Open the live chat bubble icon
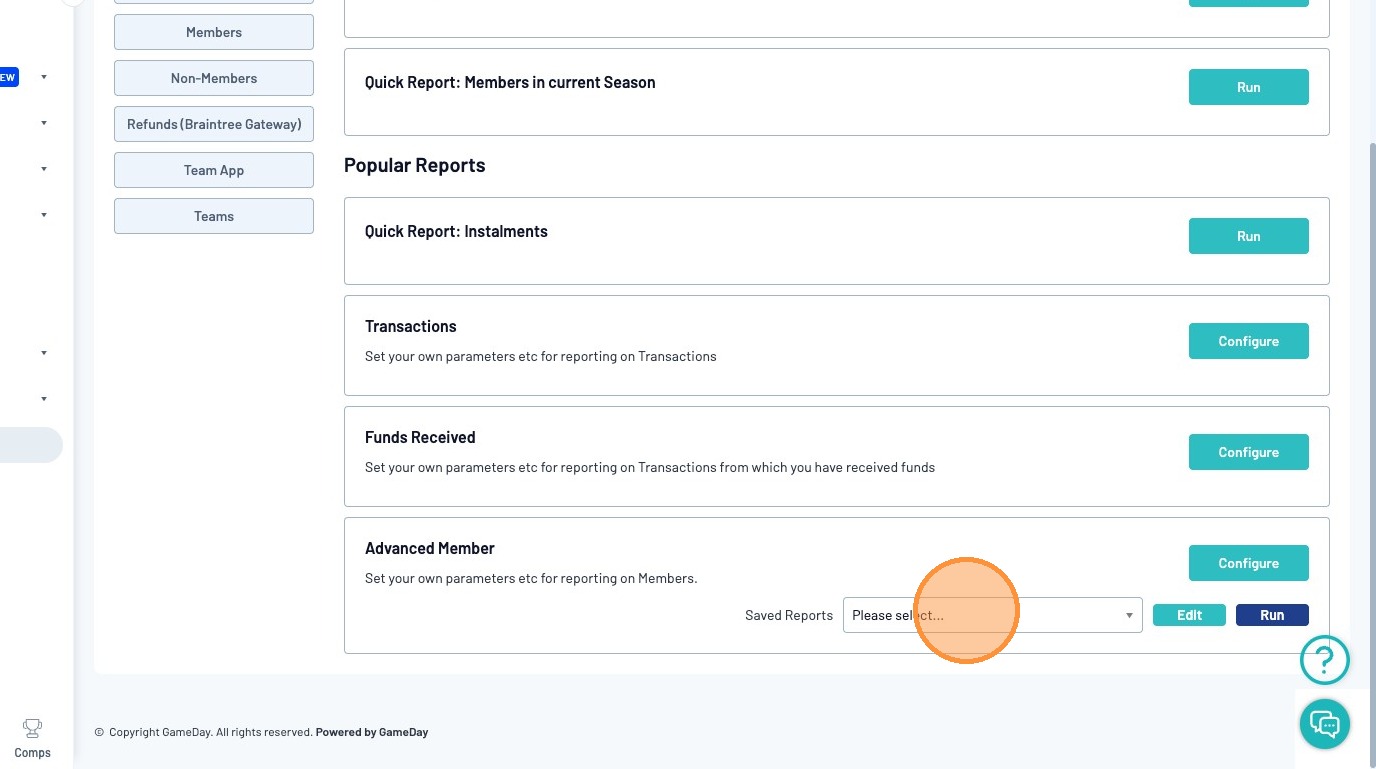This screenshot has height=769, width=1376. click(x=1324, y=723)
